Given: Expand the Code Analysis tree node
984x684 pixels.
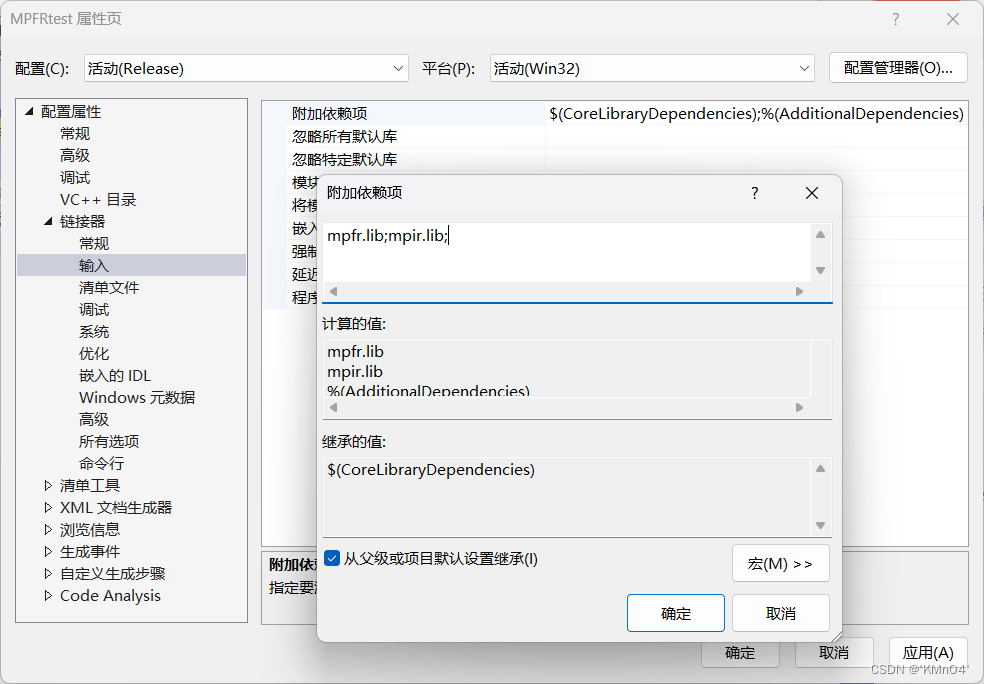Looking at the screenshot, I should pos(47,595).
